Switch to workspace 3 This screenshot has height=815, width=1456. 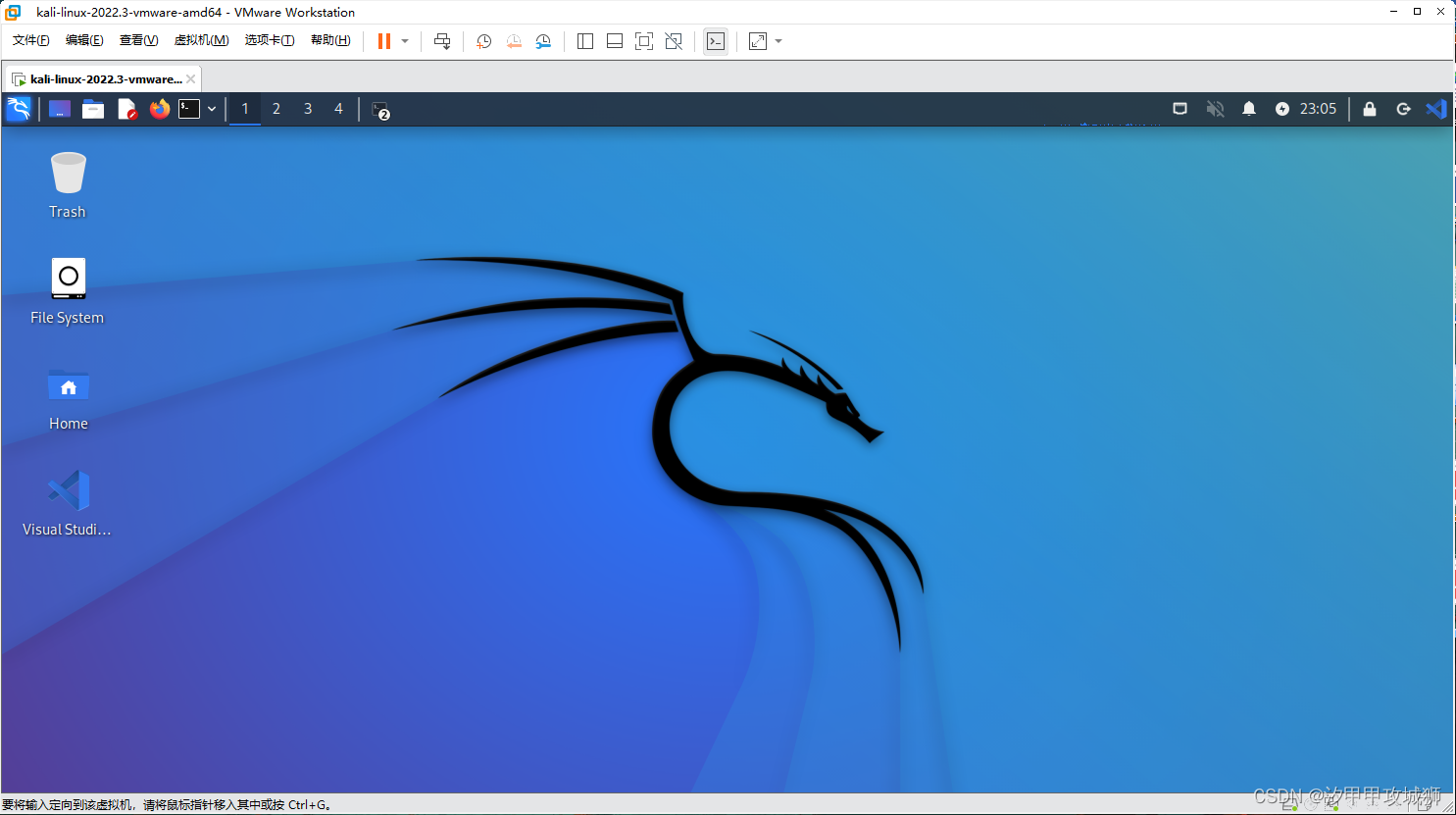point(308,109)
